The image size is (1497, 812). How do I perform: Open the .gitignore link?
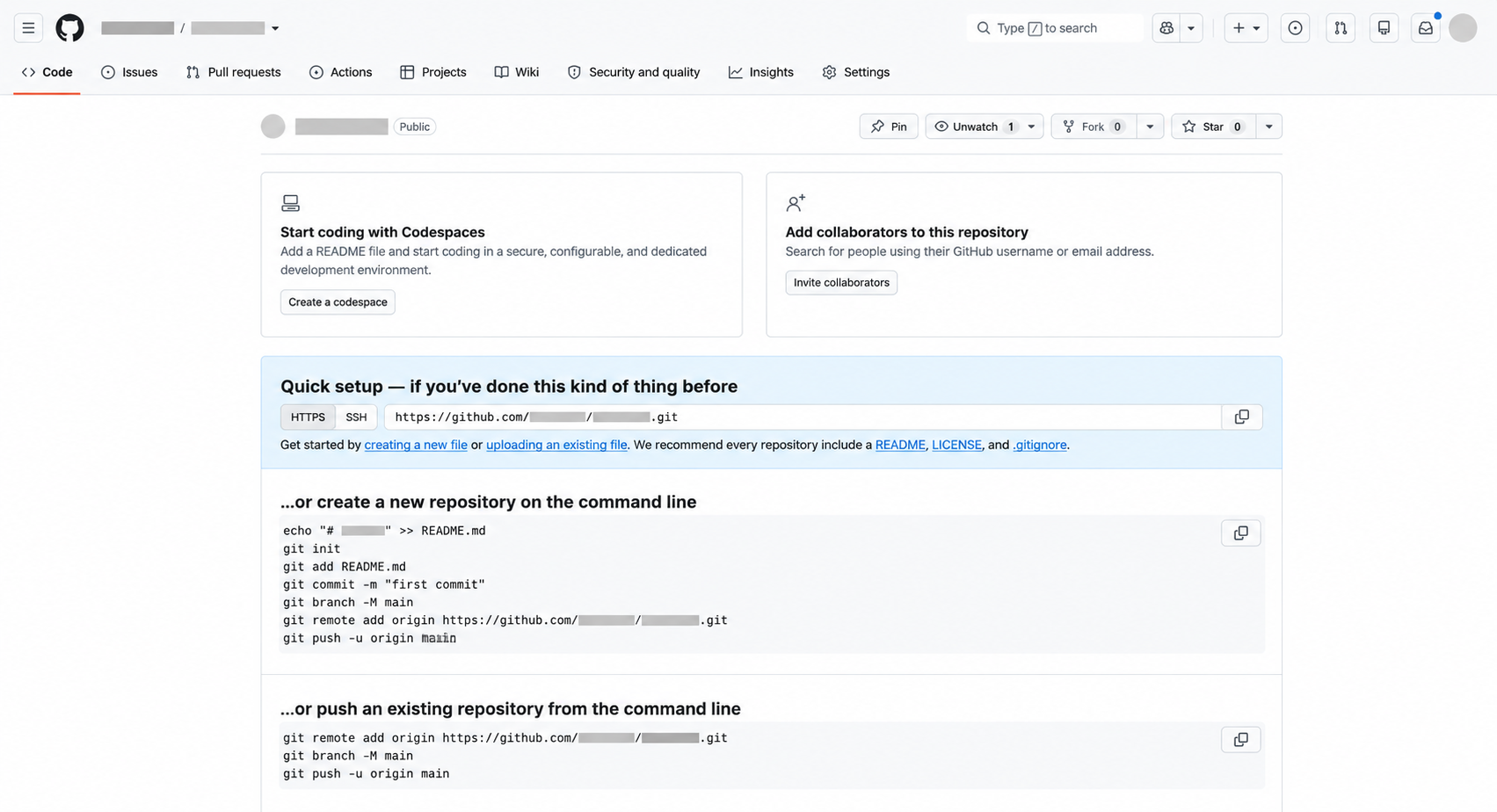1040,445
